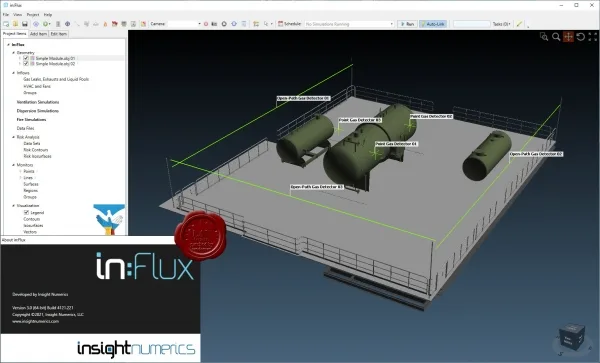Open the File menu

click(x=6, y=15)
